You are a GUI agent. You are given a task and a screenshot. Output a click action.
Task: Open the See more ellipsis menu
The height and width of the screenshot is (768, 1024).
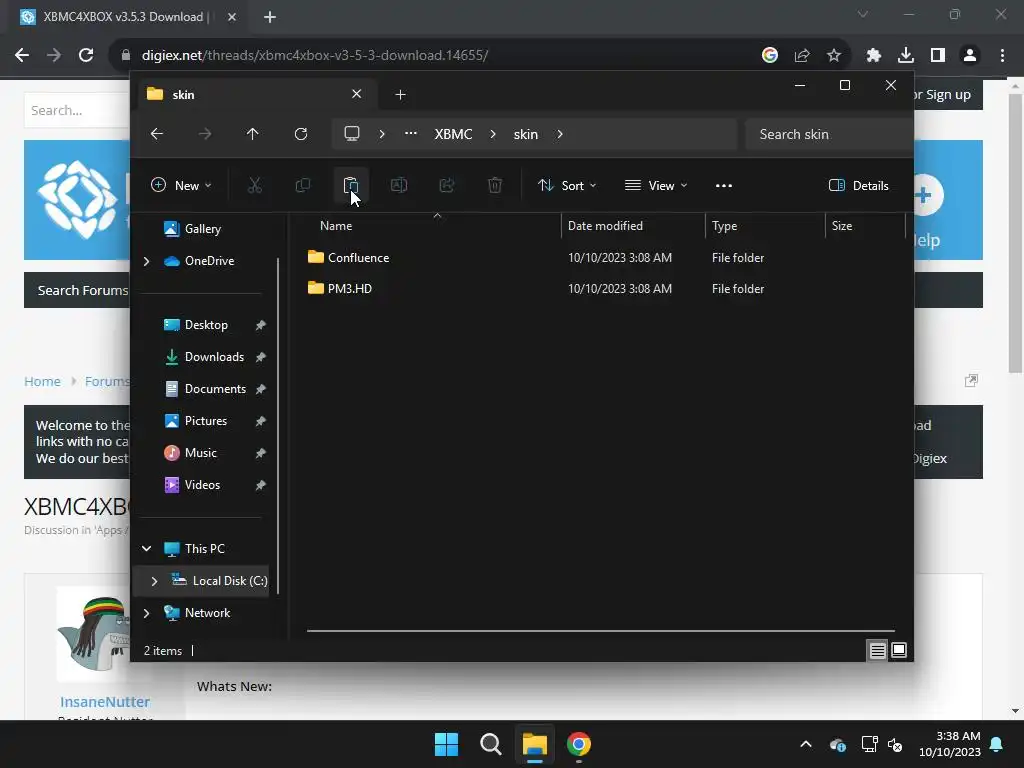pyautogui.click(x=724, y=185)
